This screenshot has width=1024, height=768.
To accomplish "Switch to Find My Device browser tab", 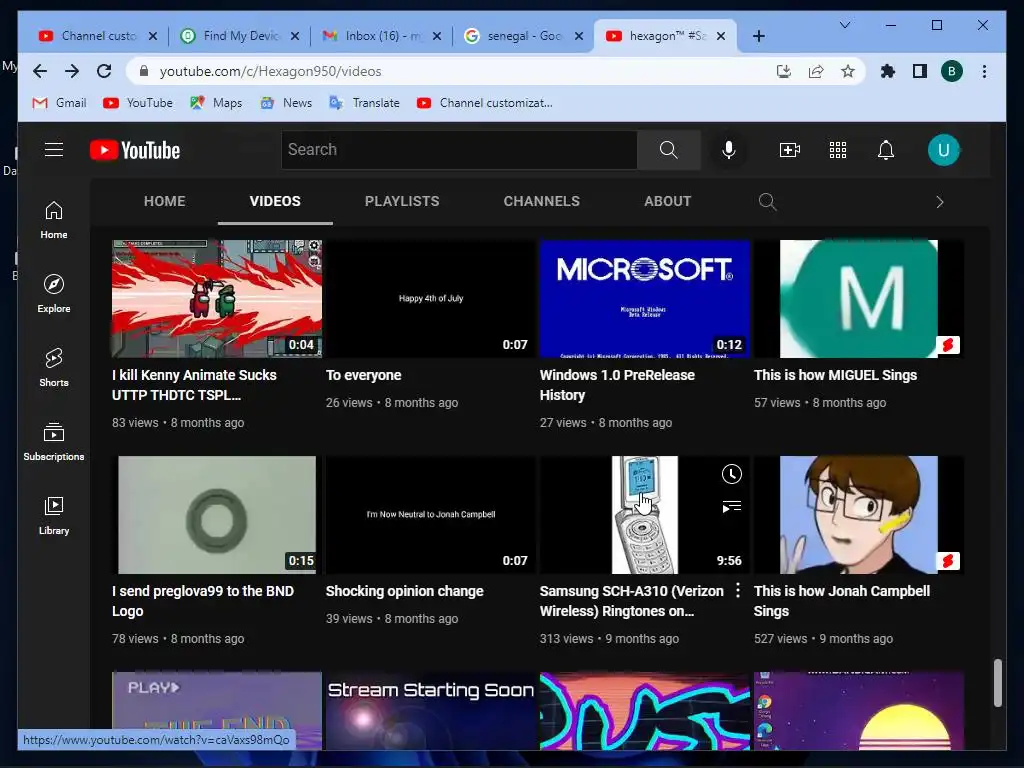I will 232,36.
